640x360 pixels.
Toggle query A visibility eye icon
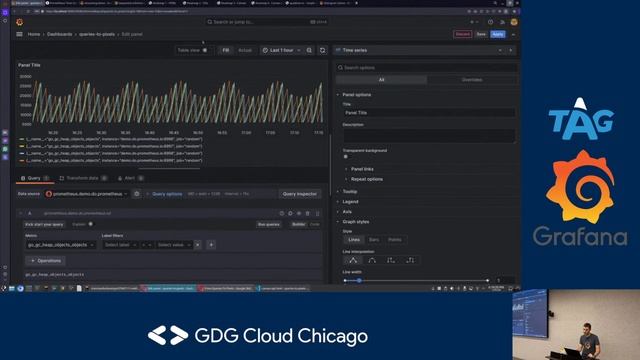pos(299,213)
